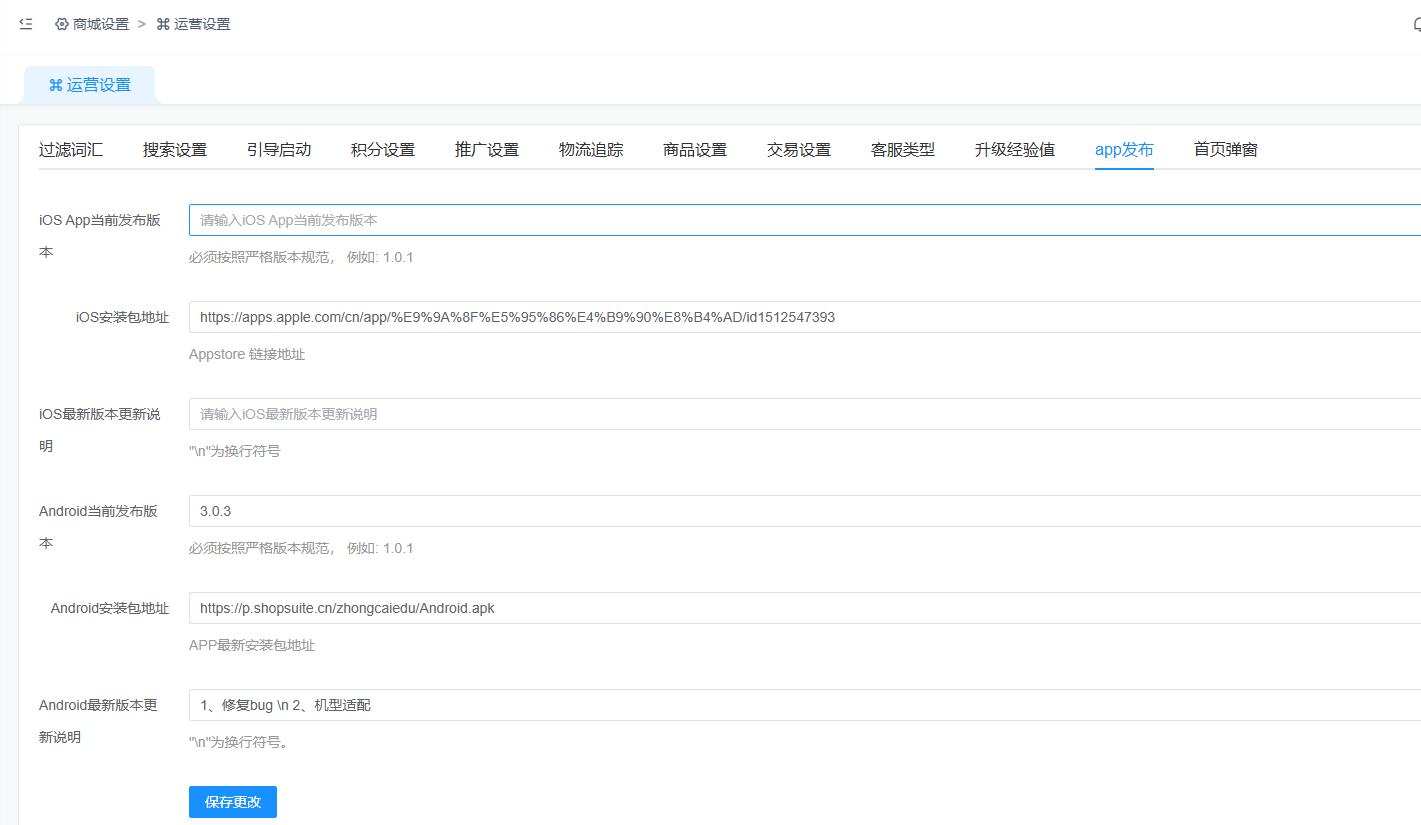Open the 搜索设置 tab
This screenshot has height=825, width=1421.
[x=175, y=150]
